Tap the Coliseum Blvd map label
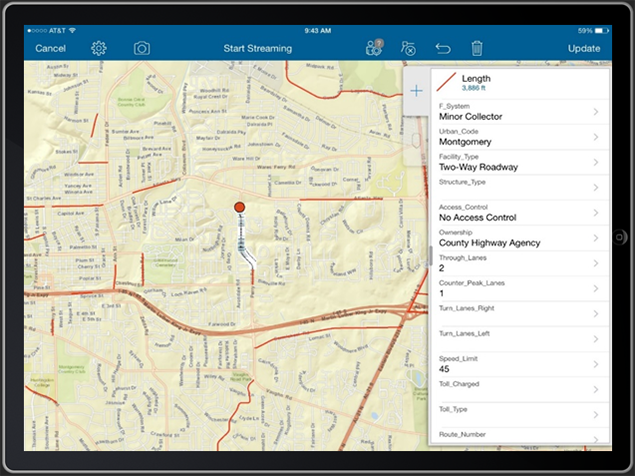 [x=183, y=158]
